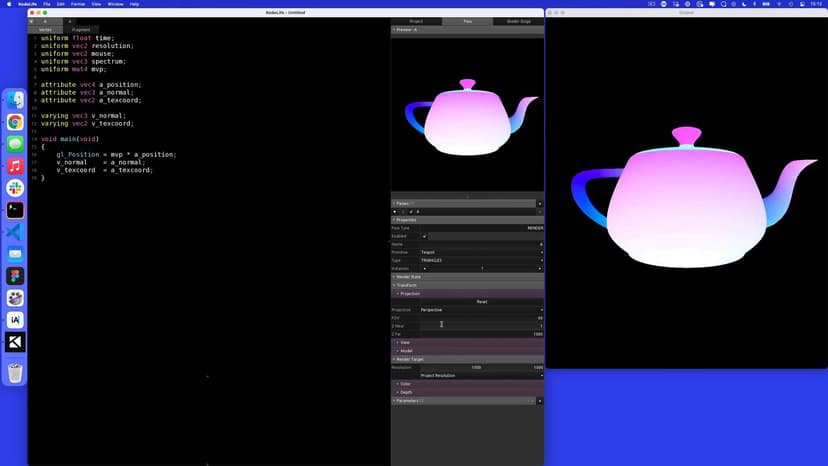Click the Passes panel options icon
Viewport: 828px width, 466px height.
click(x=540, y=203)
